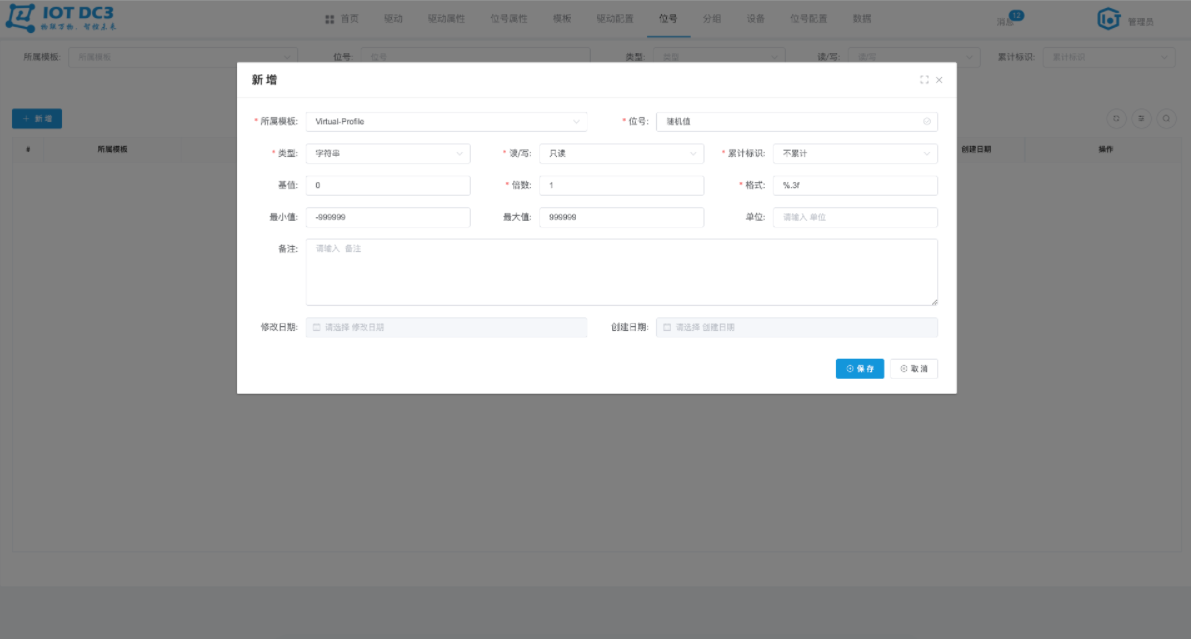This screenshot has height=639, width=1191.
Task: Click the refresh table icon
Action: (x=1116, y=119)
